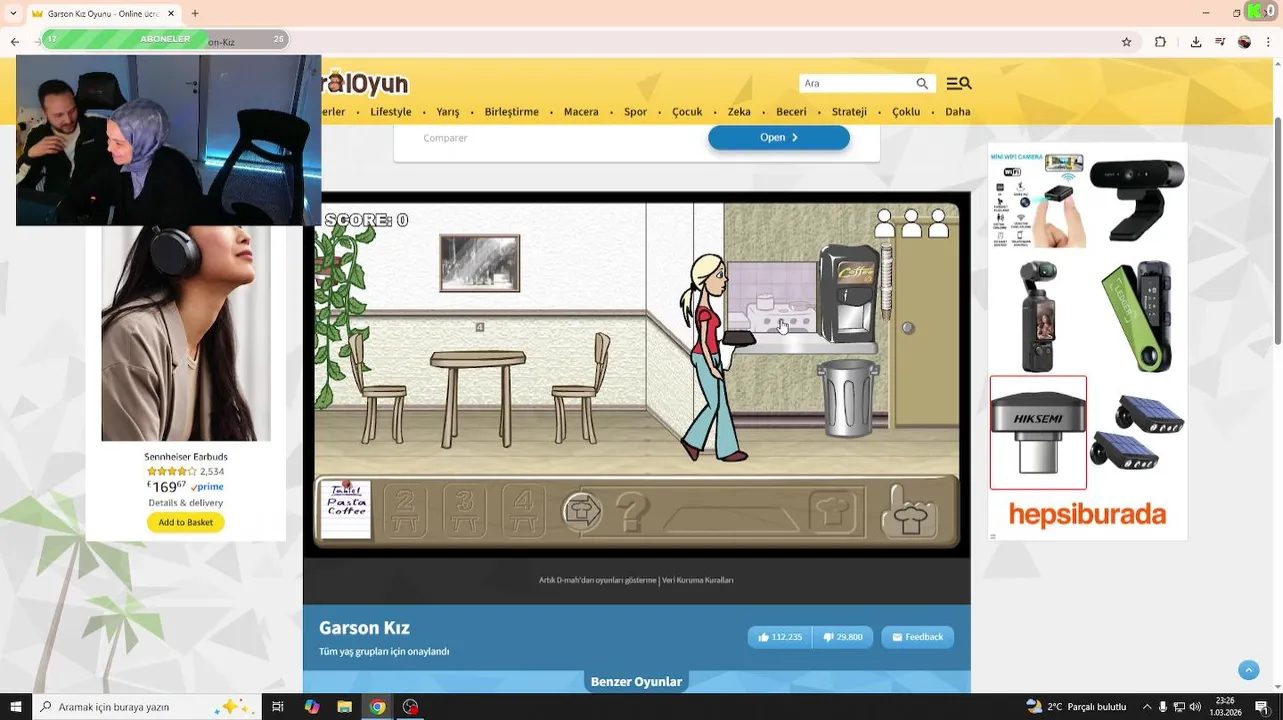Image resolution: width=1283 pixels, height=720 pixels.
Task: Open the Çocuk category
Action: click(687, 112)
